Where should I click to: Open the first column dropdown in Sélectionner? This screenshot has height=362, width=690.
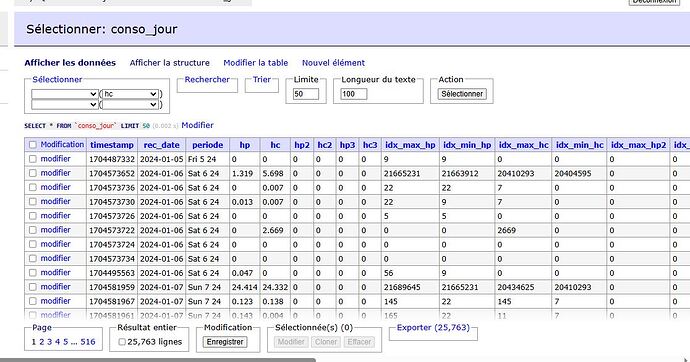(x=64, y=94)
